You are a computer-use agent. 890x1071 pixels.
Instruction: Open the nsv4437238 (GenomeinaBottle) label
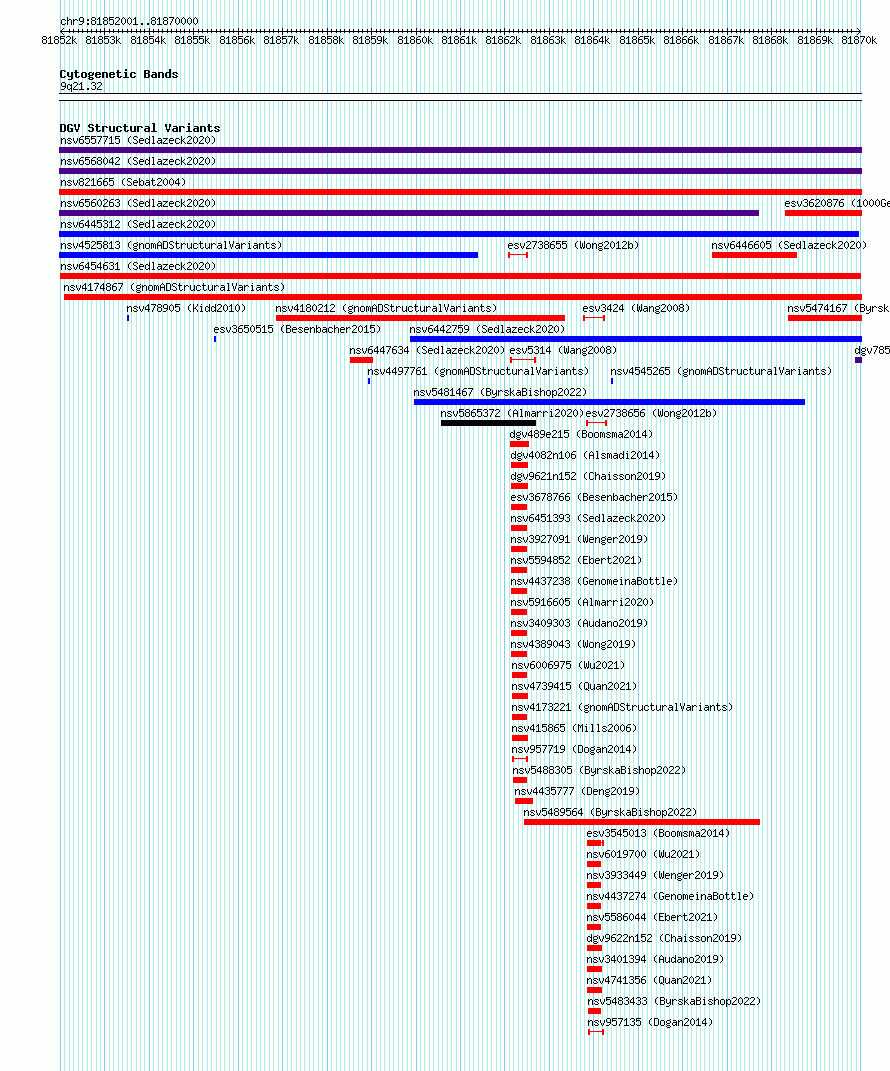coord(594,581)
